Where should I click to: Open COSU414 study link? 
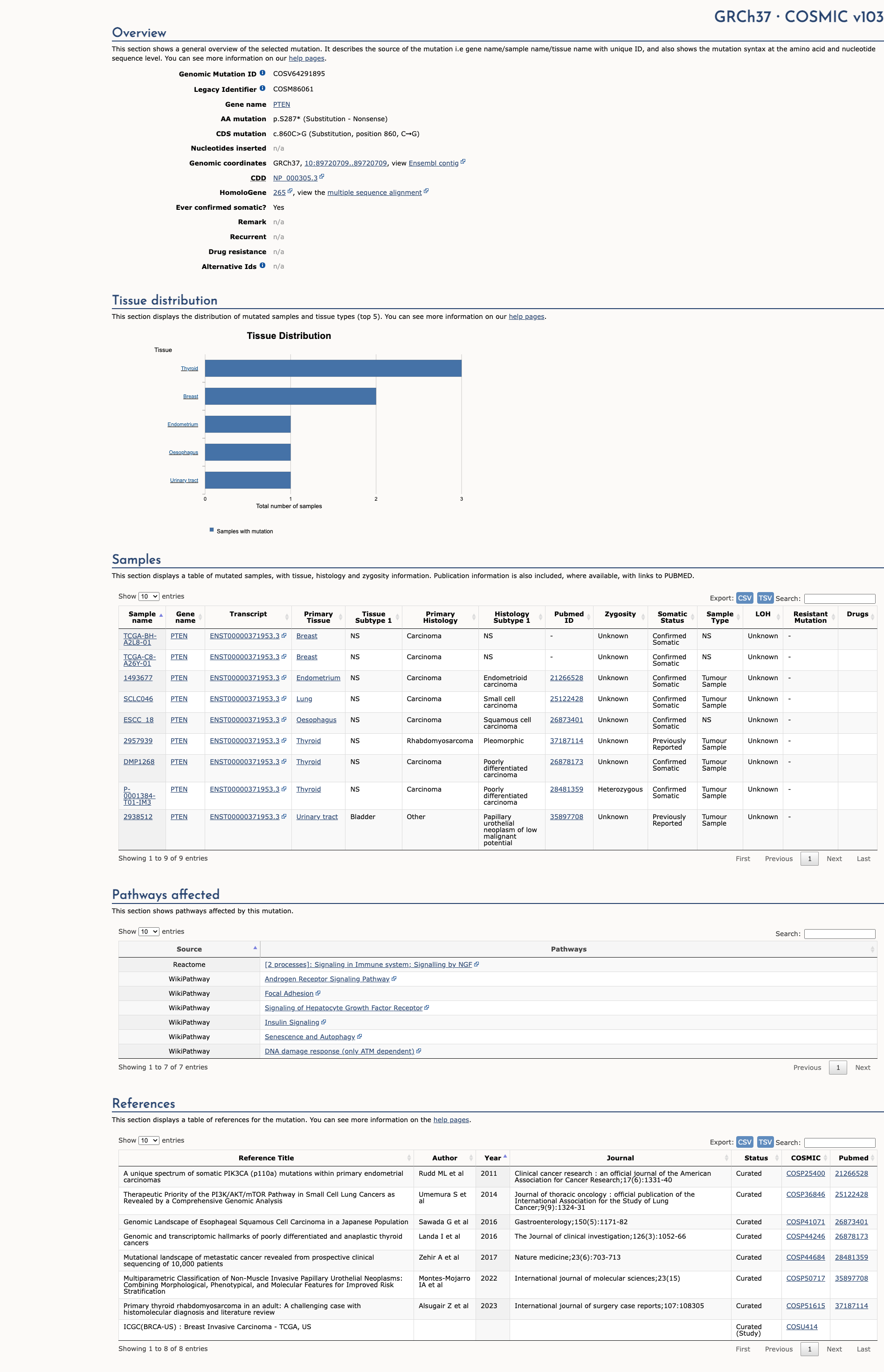(801, 1327)
